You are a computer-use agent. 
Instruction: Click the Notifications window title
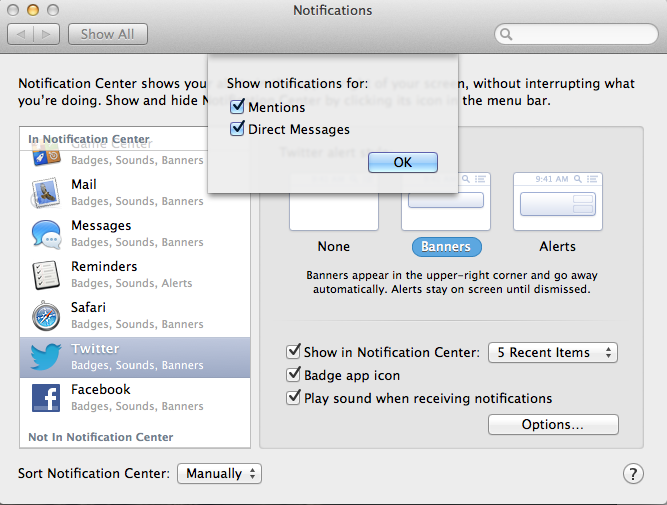click(333, 10)
